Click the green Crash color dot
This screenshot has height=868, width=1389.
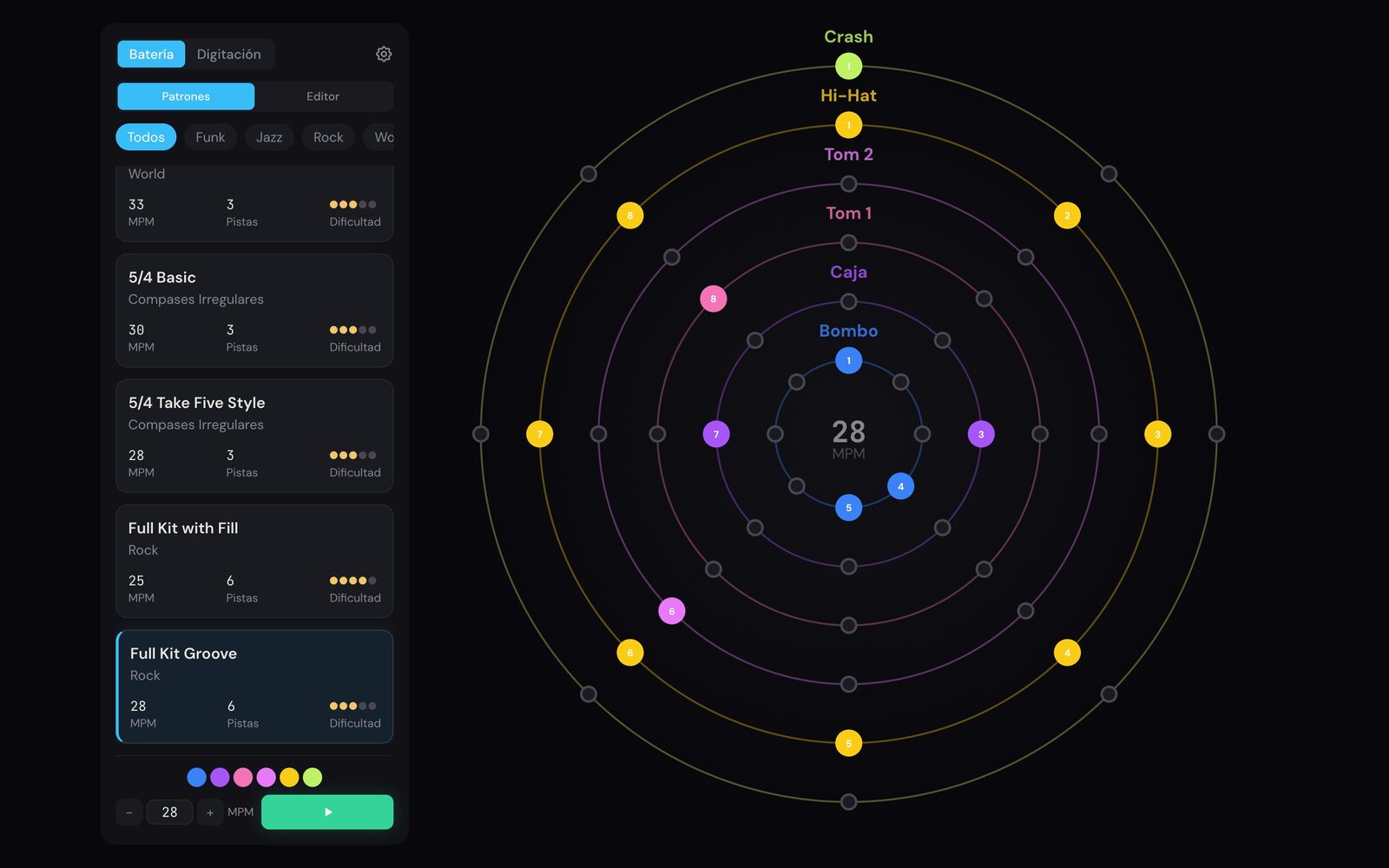313,777
